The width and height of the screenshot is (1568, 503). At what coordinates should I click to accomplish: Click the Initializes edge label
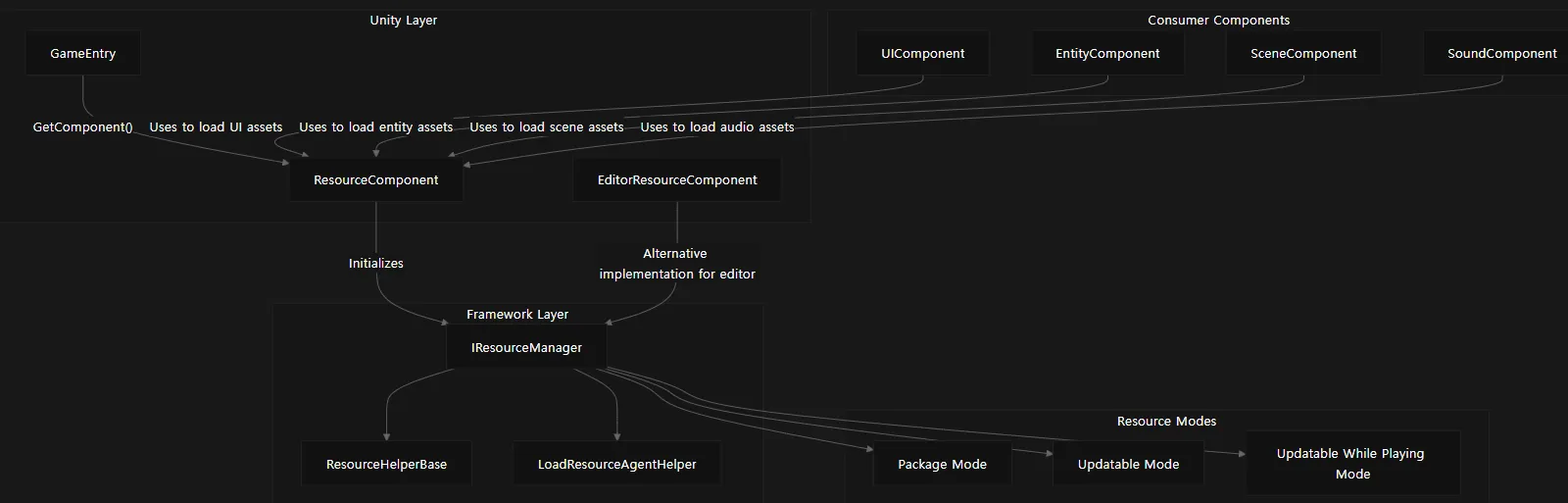click(x=376, y=264)
